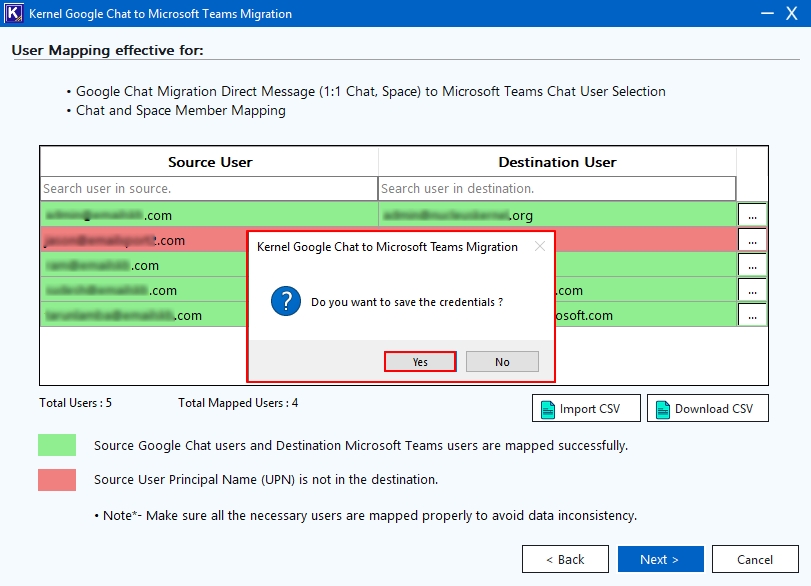Click the Total Mapped Users : 4 label
Screen dimensions: 811x586
238,403
